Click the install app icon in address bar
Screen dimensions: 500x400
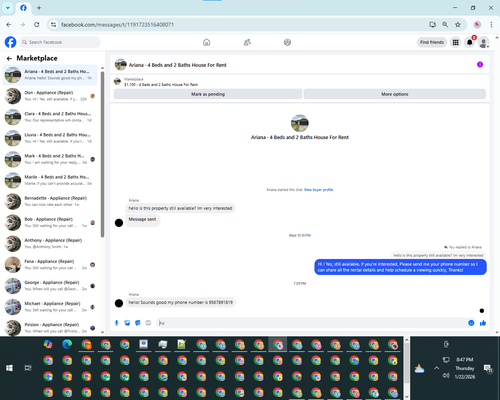433,24
